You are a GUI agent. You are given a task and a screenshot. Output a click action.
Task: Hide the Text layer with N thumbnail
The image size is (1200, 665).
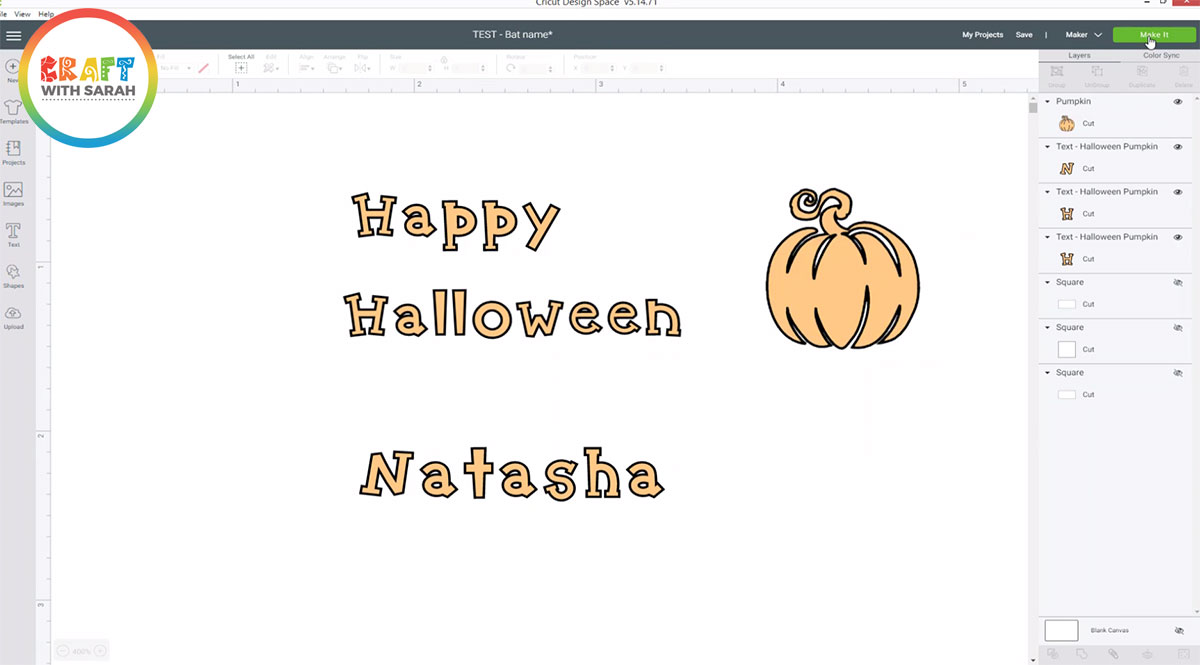coord(1178,147)
